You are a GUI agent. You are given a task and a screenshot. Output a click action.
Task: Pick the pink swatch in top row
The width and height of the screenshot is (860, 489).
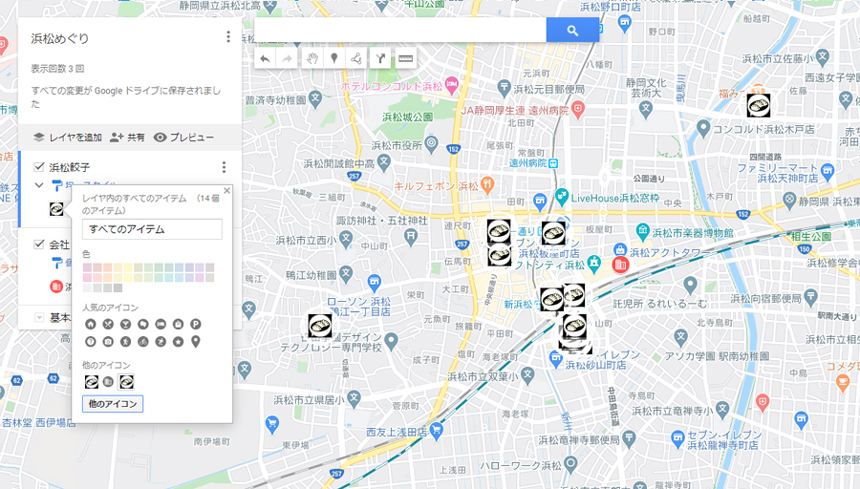coord(87,268)
